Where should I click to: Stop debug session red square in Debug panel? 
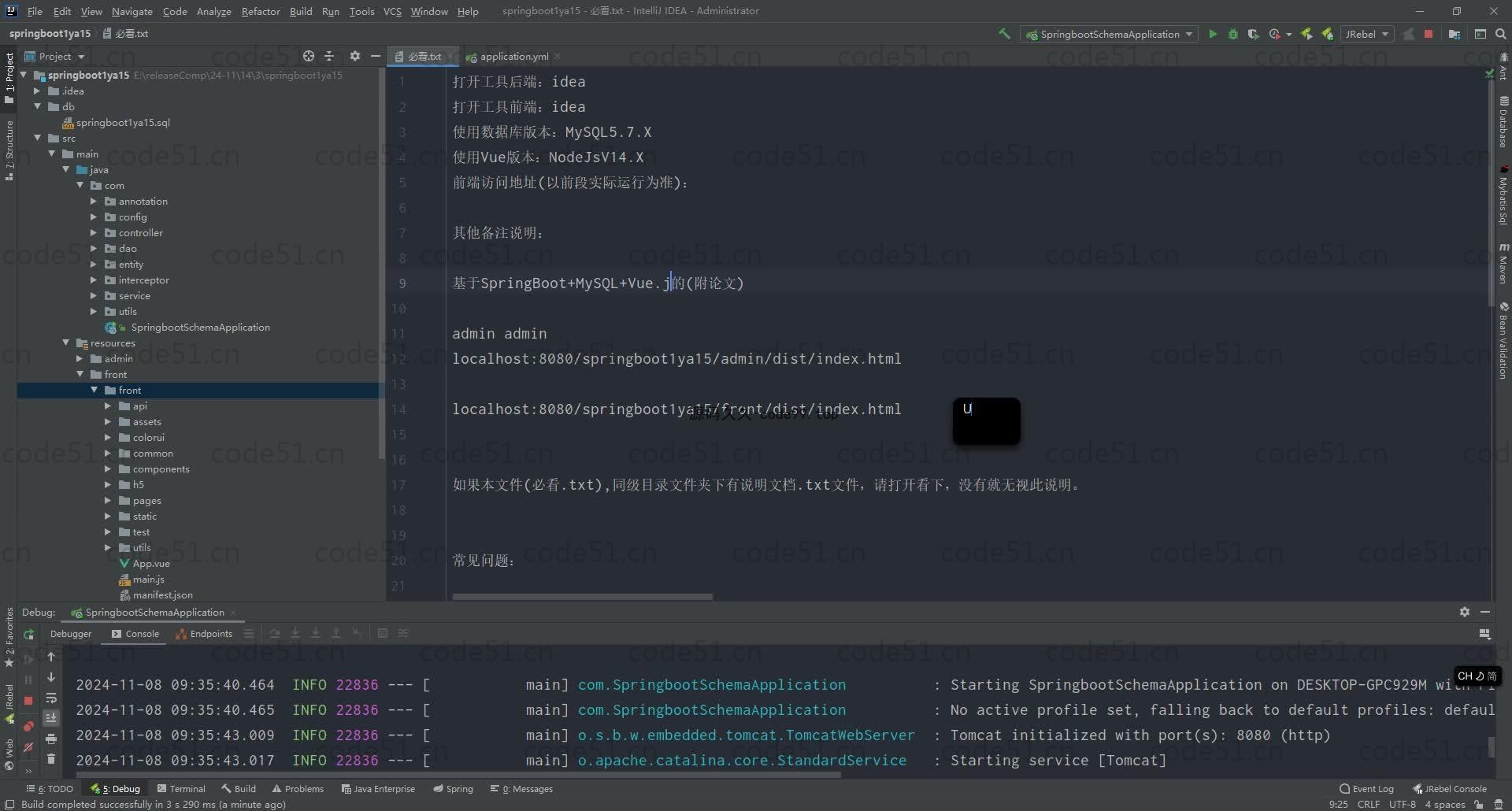point(28,700)
